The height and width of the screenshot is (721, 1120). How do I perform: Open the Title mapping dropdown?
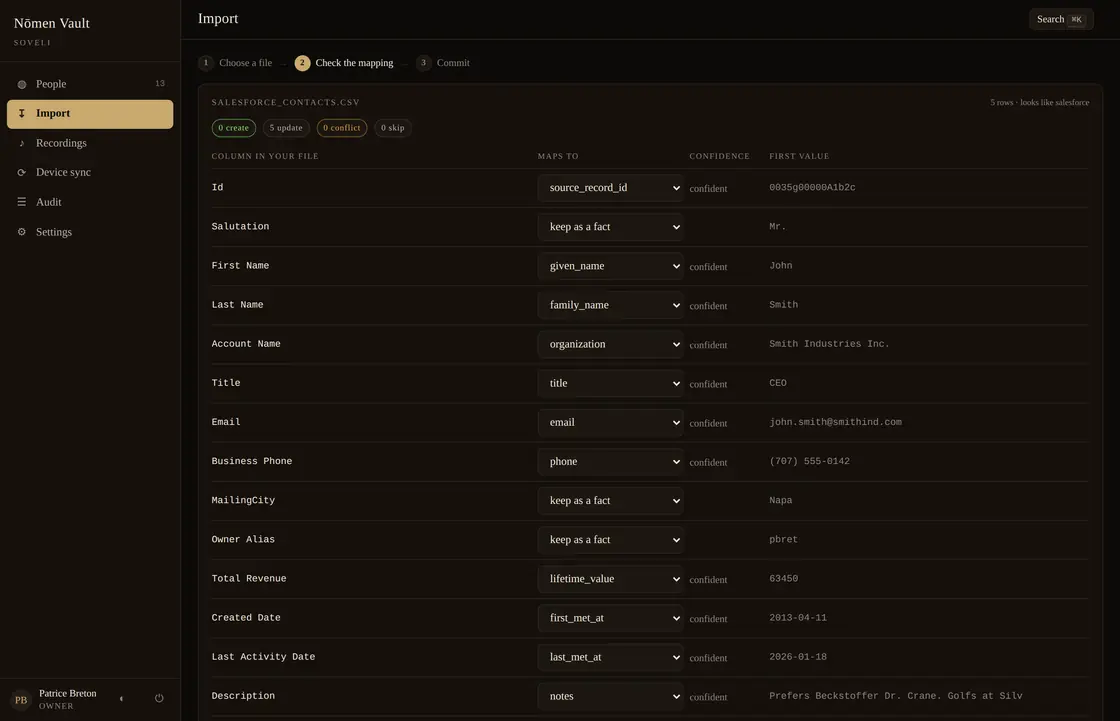tap(610, 384)
